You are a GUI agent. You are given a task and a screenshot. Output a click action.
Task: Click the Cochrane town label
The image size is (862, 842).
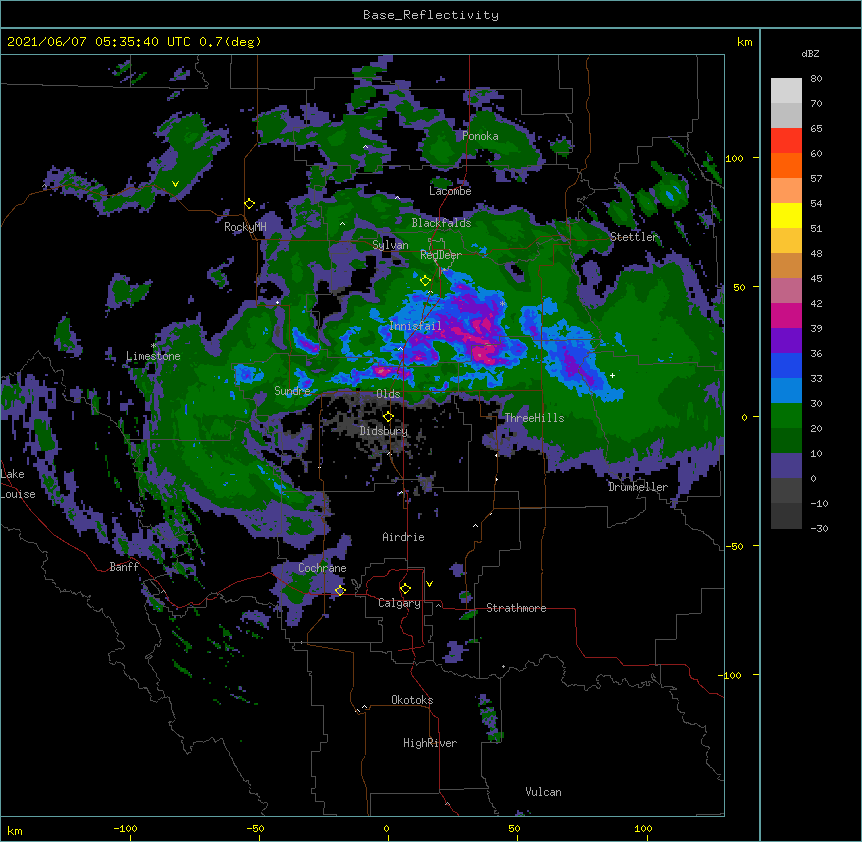pyautogui.click(x=322, y=568)
